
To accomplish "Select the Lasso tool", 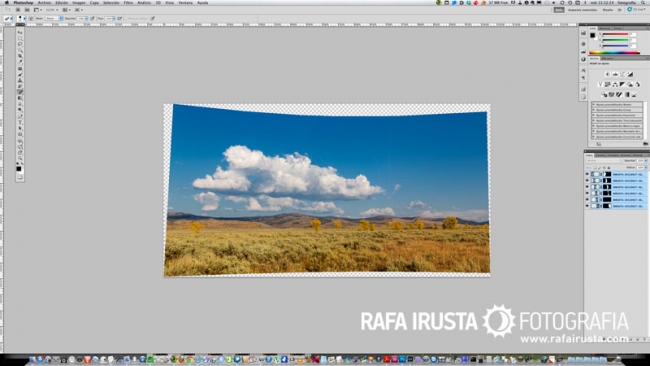I will coord(19,44).
